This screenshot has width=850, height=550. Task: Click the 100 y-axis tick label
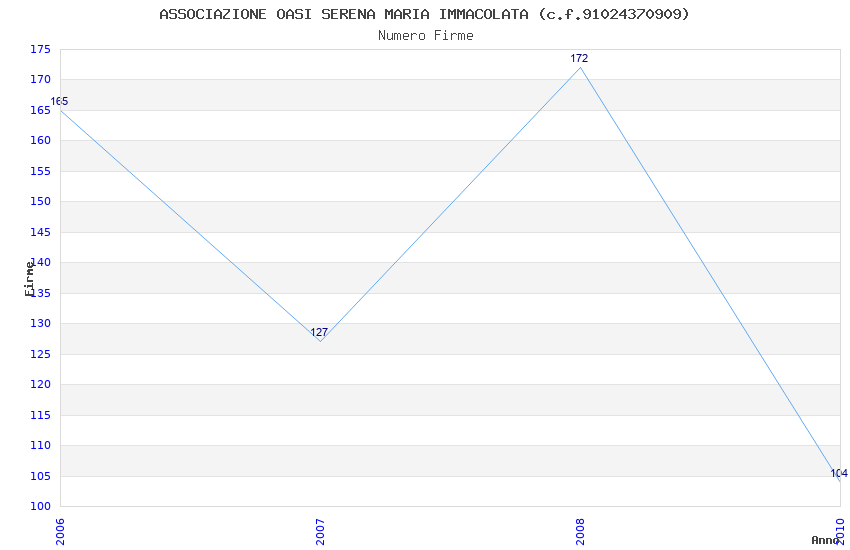[x=40, y=507]
